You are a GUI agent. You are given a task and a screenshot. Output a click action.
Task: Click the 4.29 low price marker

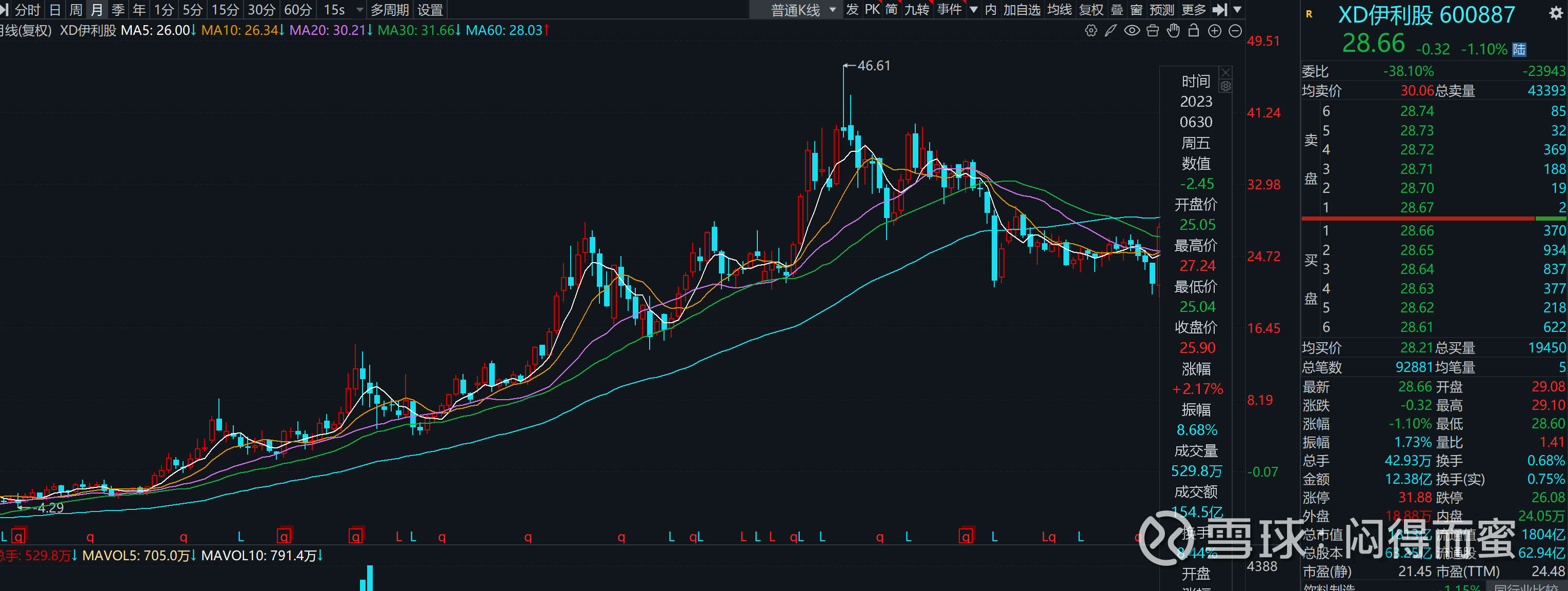pyautogui.click(x=51, y=507)
